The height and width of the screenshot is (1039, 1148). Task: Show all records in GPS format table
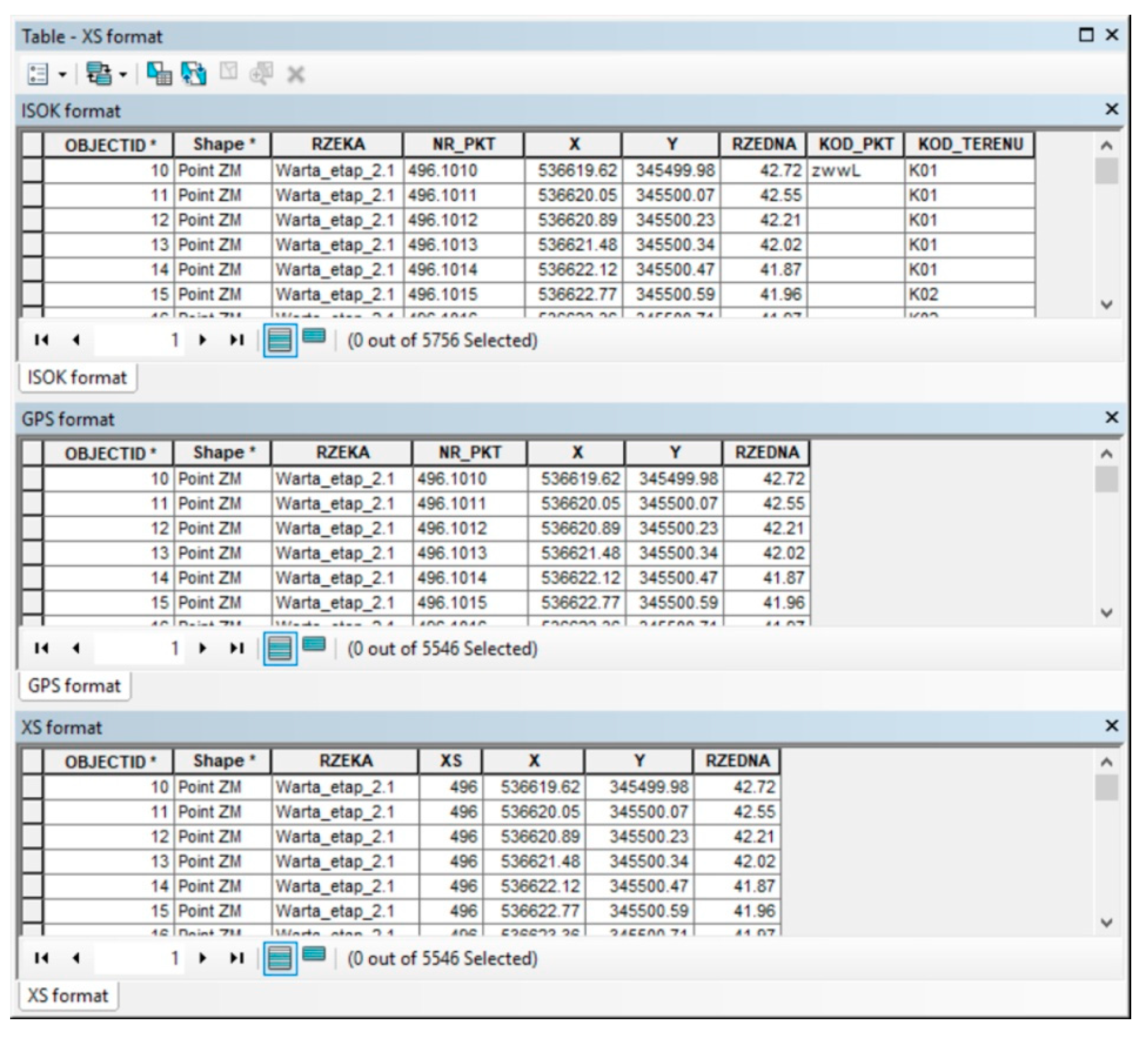(279, 649)
